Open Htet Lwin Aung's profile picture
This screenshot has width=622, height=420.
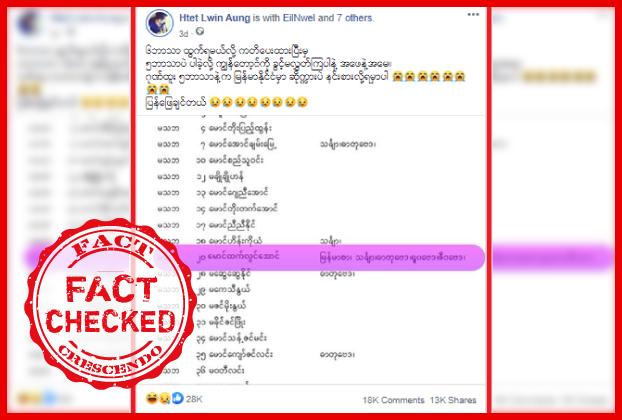pos(159,23)
